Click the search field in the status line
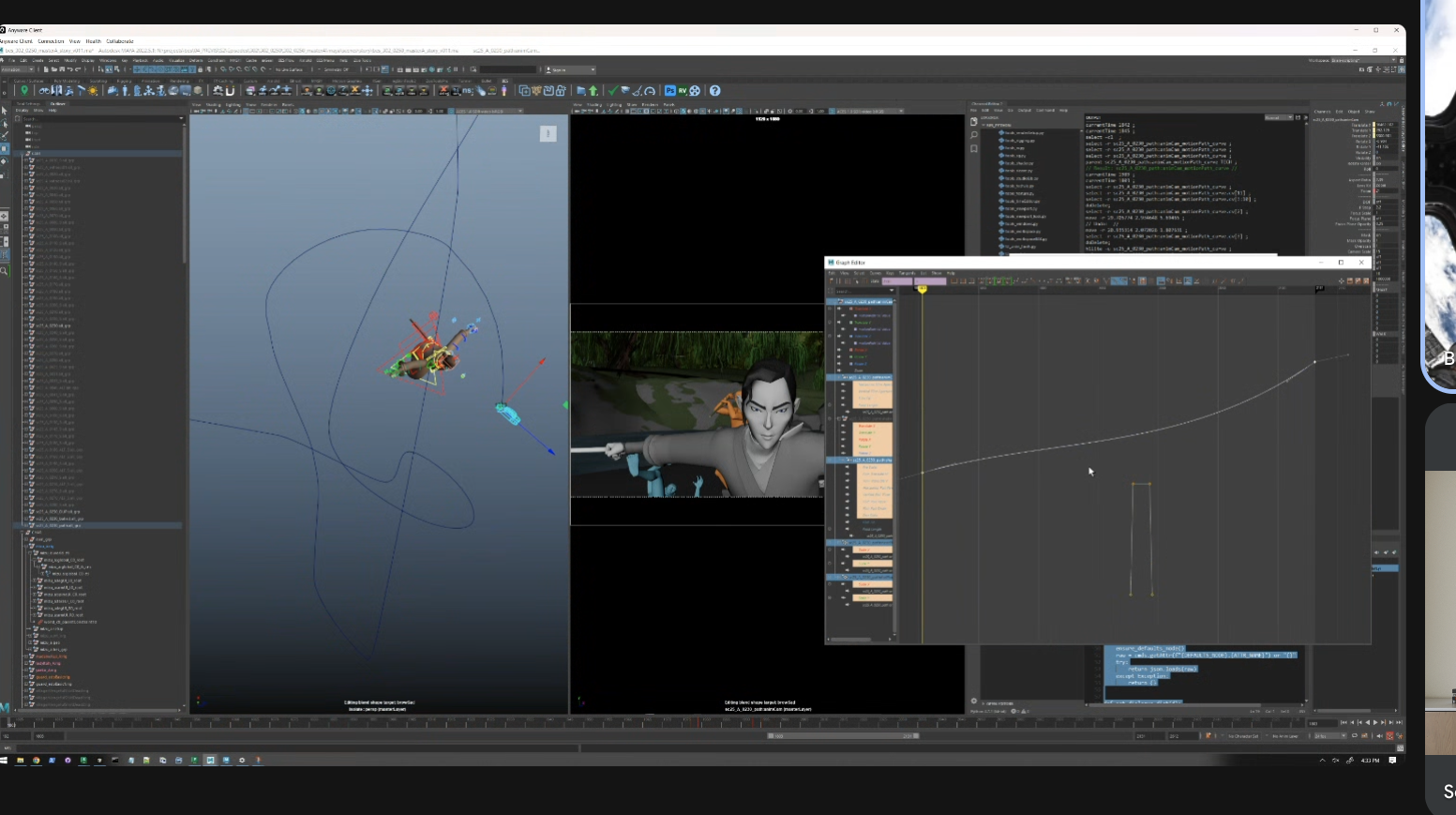Screen dimensions: 1456x815 tap(506, 69)
